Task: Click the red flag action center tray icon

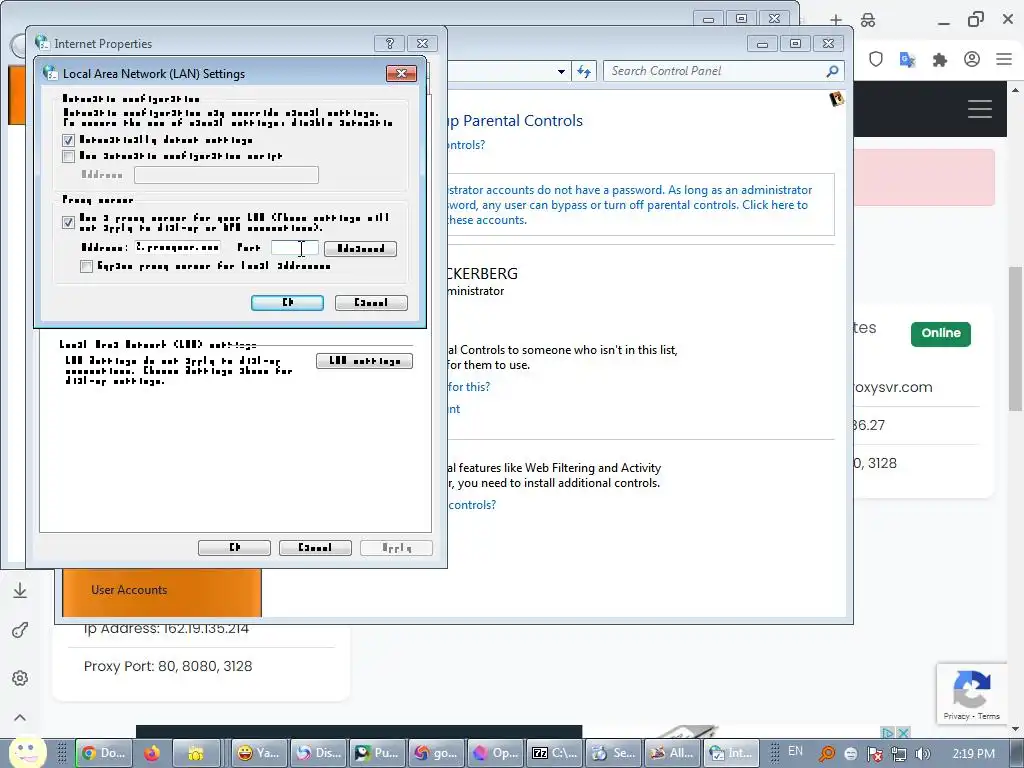Action: click(874, 754)
